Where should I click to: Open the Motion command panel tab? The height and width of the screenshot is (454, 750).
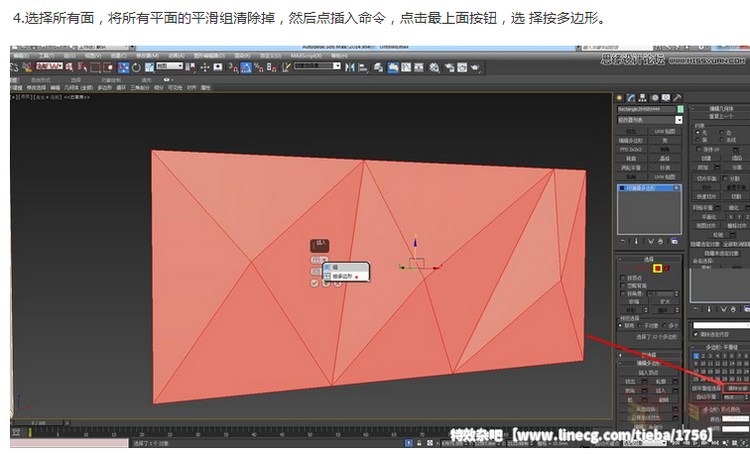coord(655,98)
